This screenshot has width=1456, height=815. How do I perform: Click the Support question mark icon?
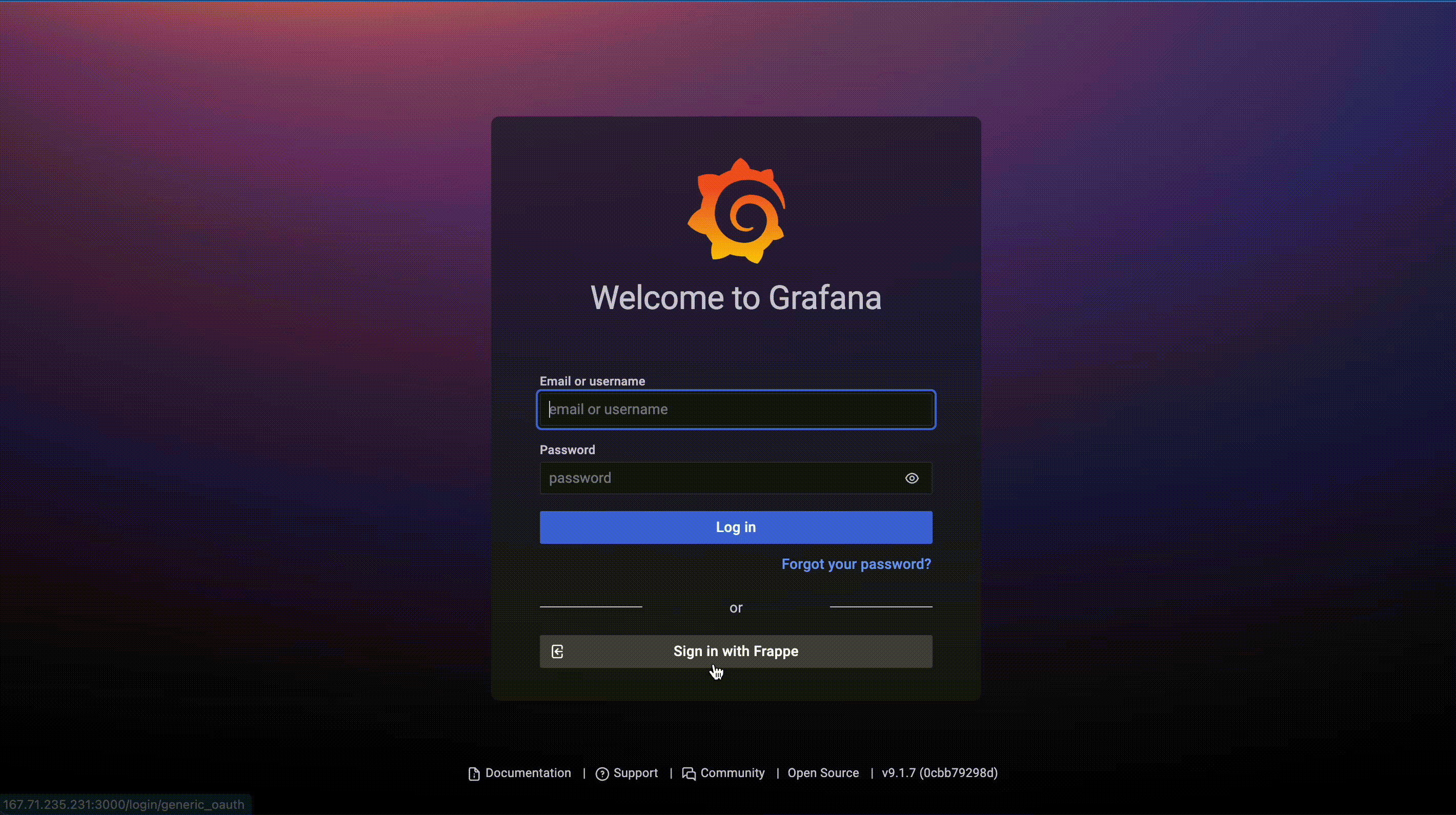pos(602,774)
